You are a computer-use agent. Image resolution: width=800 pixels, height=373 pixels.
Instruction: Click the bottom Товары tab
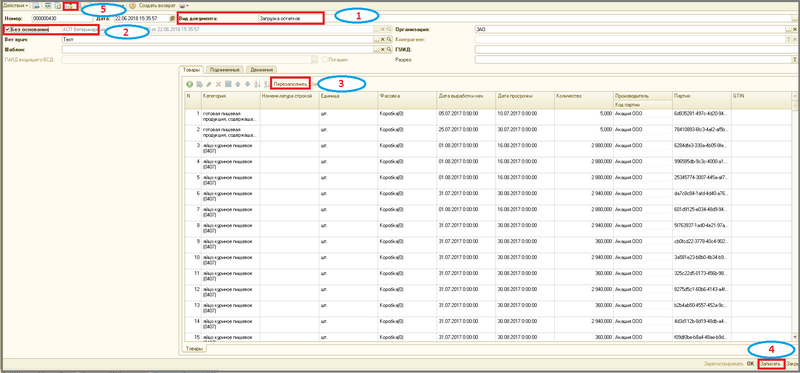[x=194, y=348]
